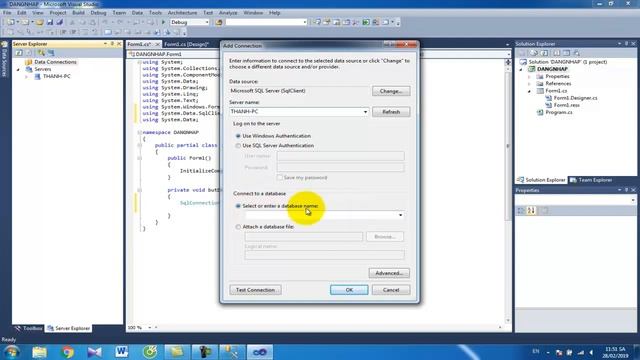Toggle Save my password checkbox
Image resolution: width=640 pixels, height=360 pixels.
pos(280,178)
